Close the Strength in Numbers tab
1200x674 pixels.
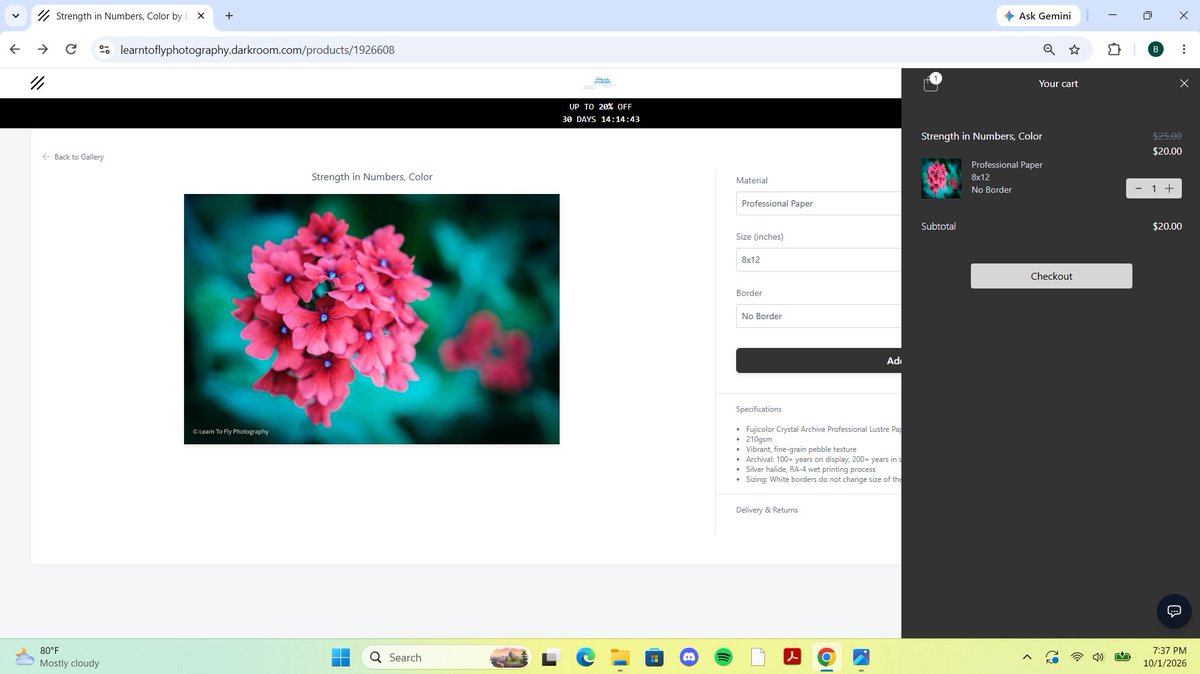(201, 16)
